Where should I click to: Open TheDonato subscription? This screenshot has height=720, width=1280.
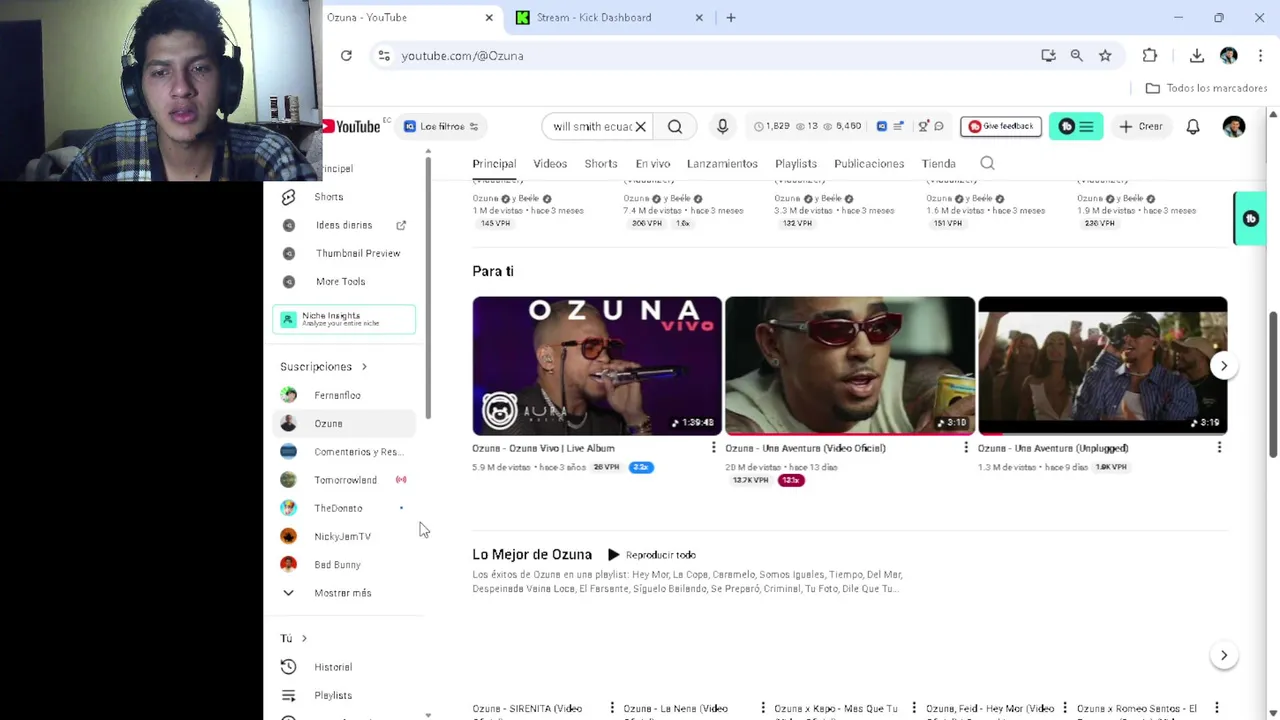pyautogui.click(x=344, y=508)
